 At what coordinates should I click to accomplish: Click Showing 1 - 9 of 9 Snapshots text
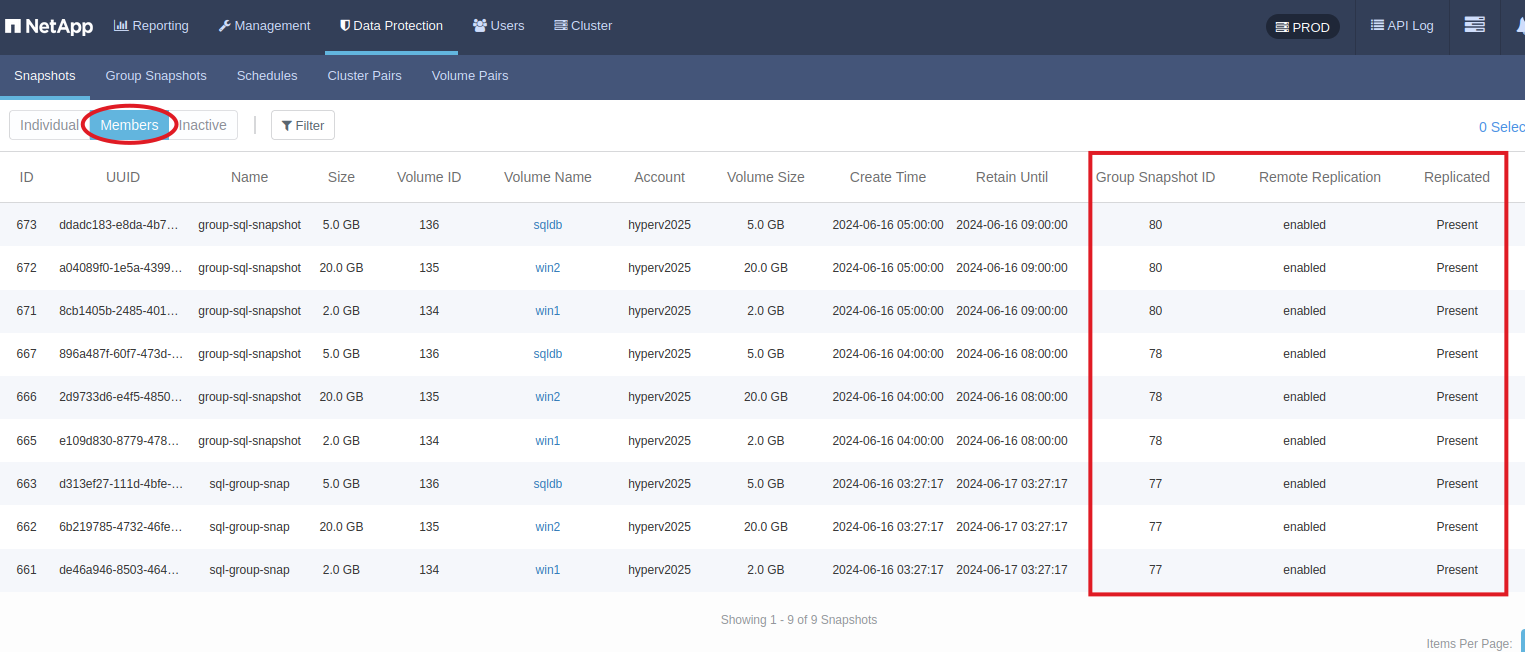coord(799,620)
